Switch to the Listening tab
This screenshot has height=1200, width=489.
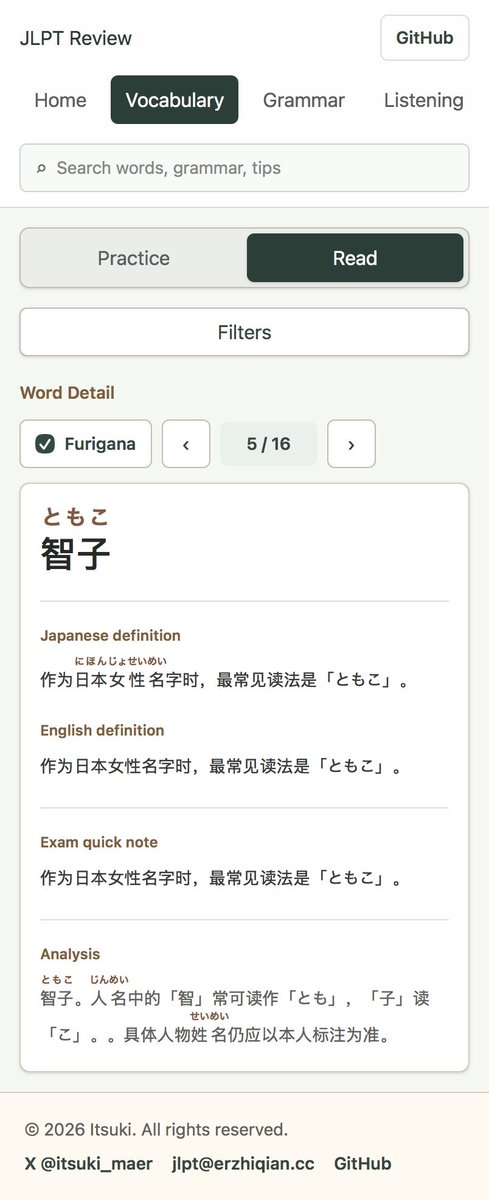423,100
